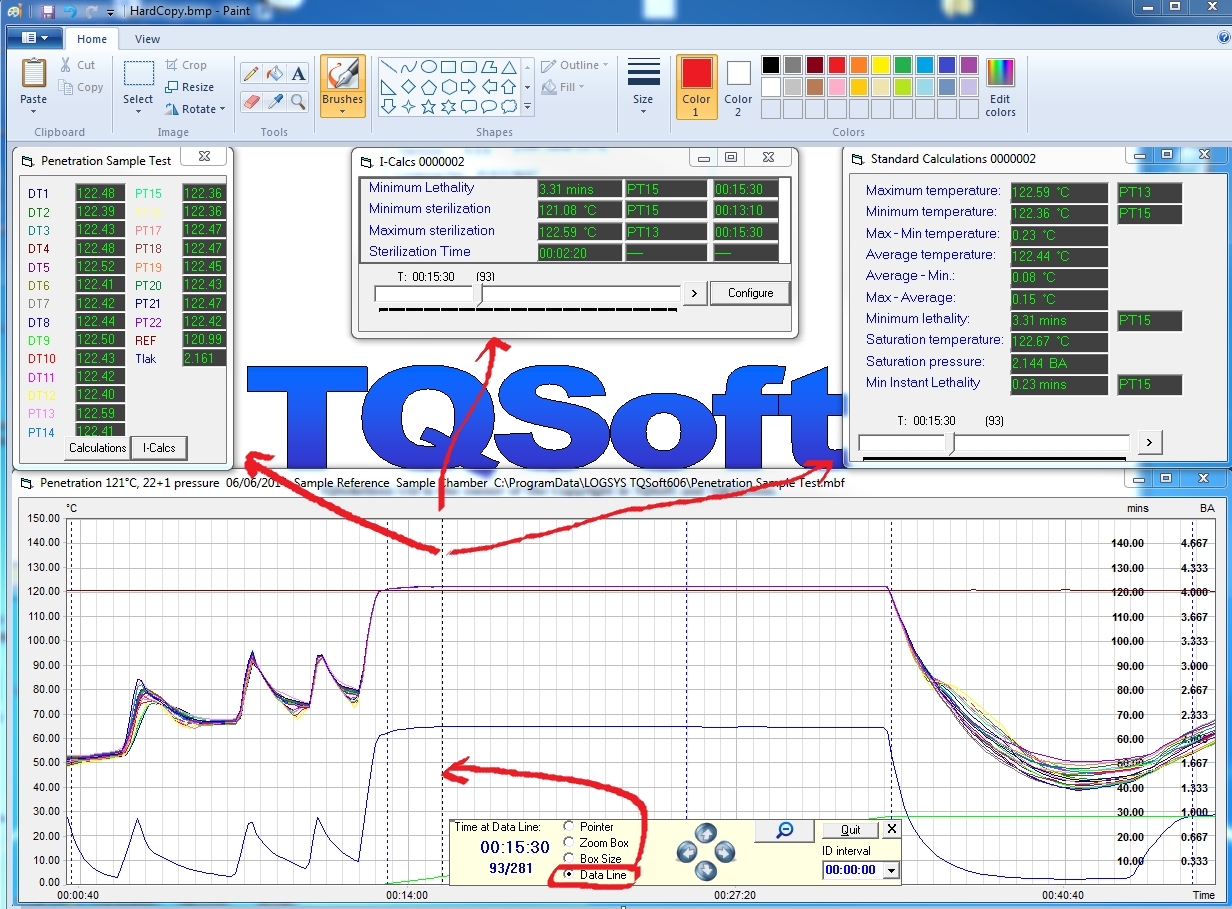
Task: Click the Redo arrow in title bar
Action: [x=91, y=11]
